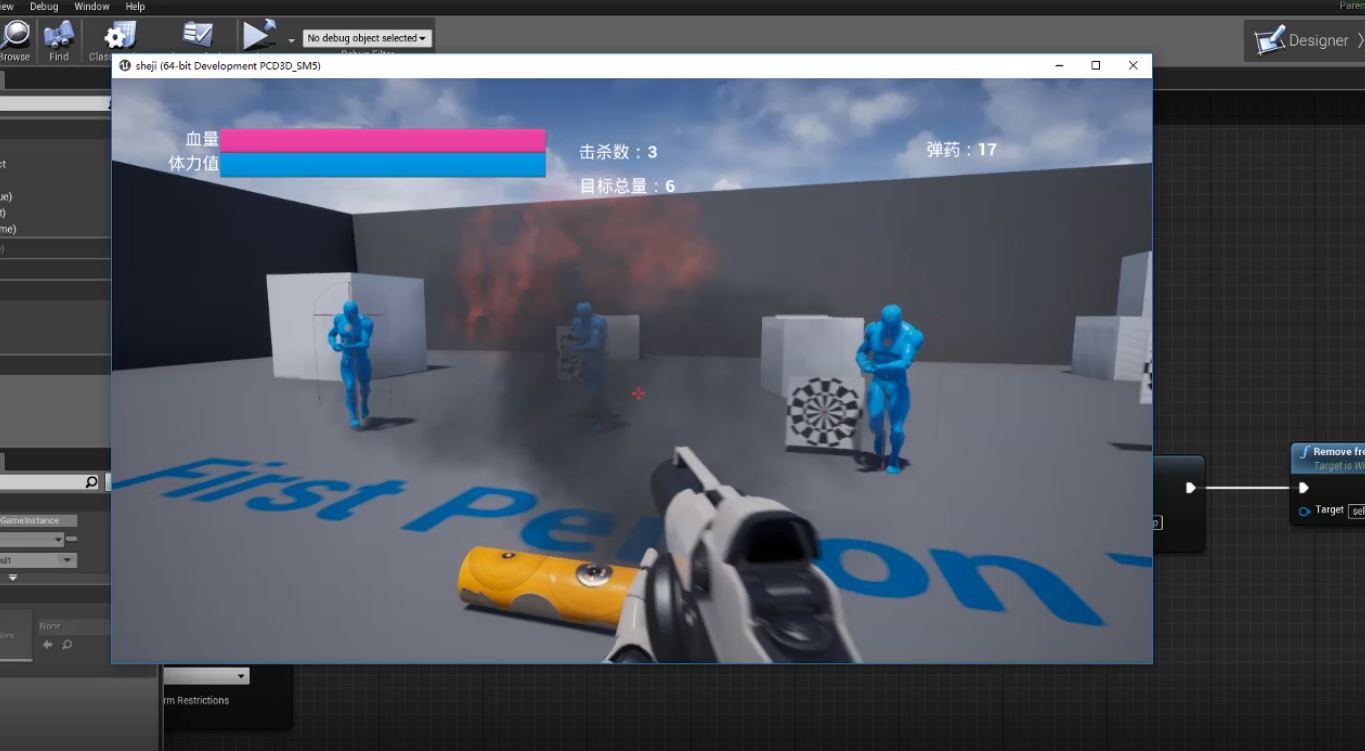
Task: Click the pink health bar
Action: coord(382,140)
